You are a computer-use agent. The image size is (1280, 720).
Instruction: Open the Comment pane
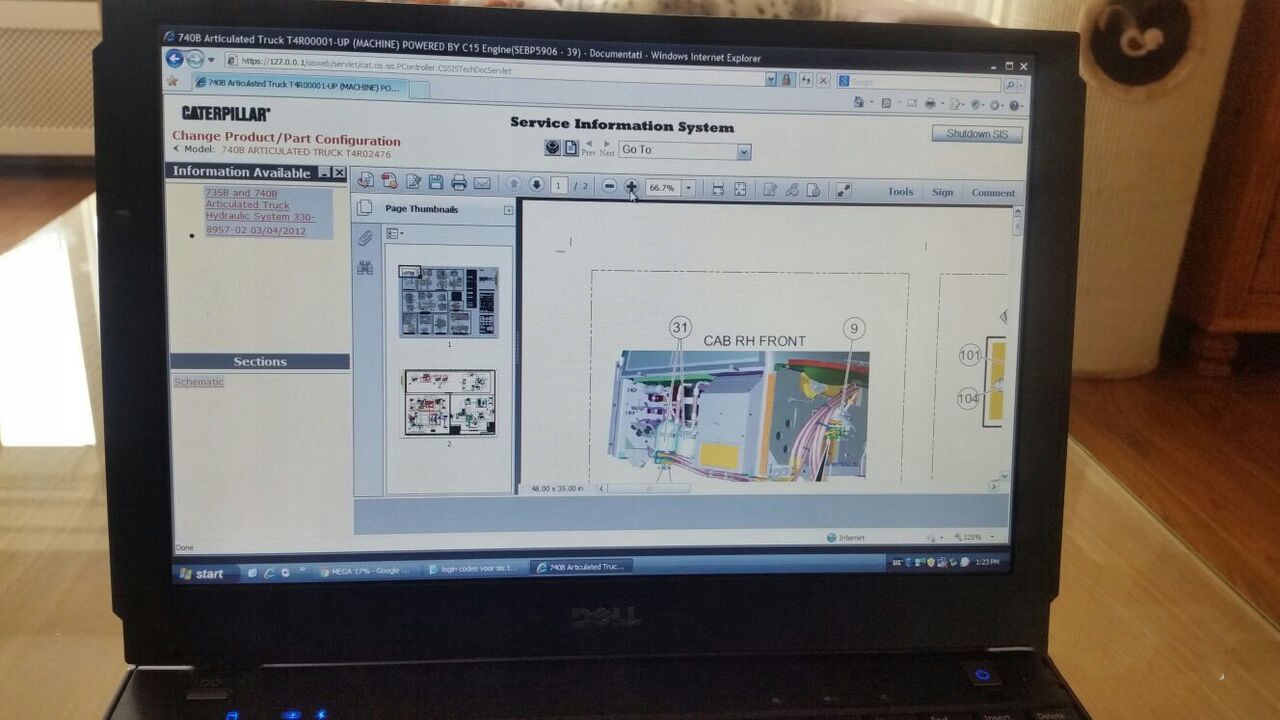pos(993,193)
